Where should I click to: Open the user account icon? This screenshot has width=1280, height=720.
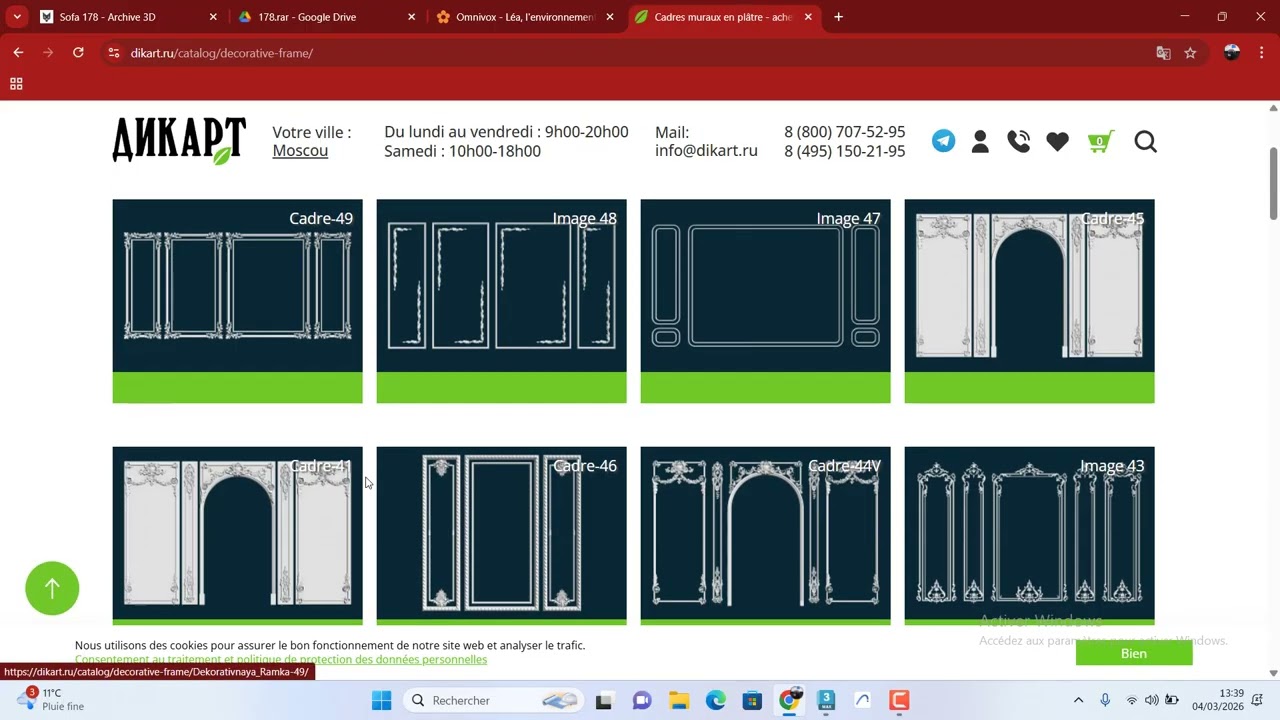click(x=980, y=141)
